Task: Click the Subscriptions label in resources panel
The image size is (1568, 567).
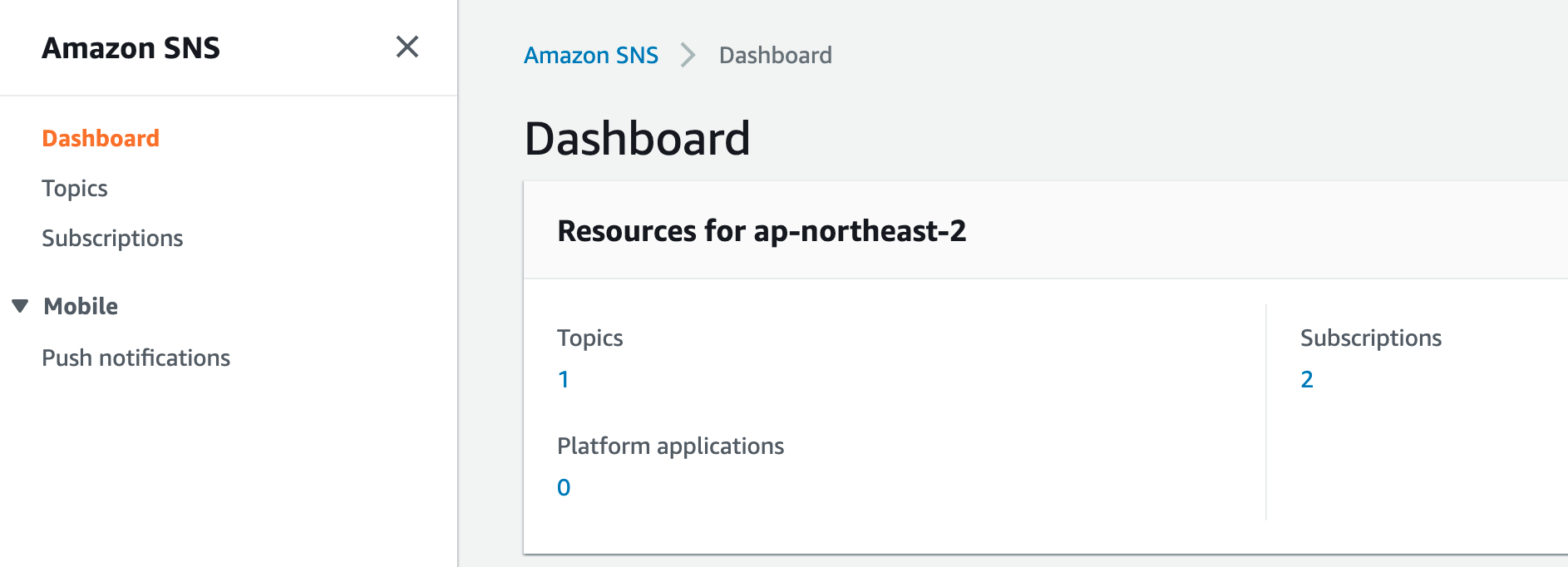Action: 1371,338
